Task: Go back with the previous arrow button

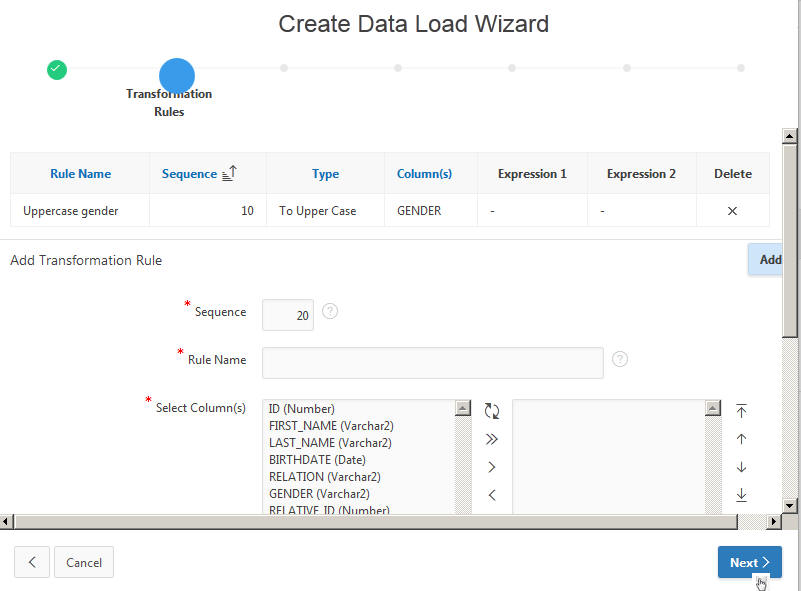Action: pos(32,562)
